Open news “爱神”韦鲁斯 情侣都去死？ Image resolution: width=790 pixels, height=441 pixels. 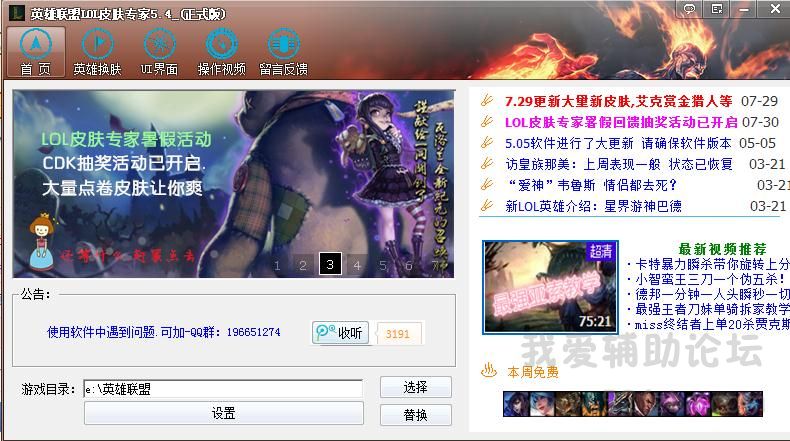tap(591, 185)
